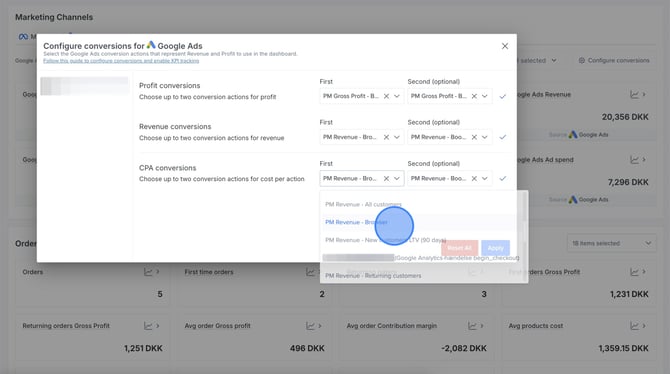Image resolution: width=670 pixels, height=374 pixels.
Task: Expand the first Profit conversion dropdown
Action: (x=397, y=96)
